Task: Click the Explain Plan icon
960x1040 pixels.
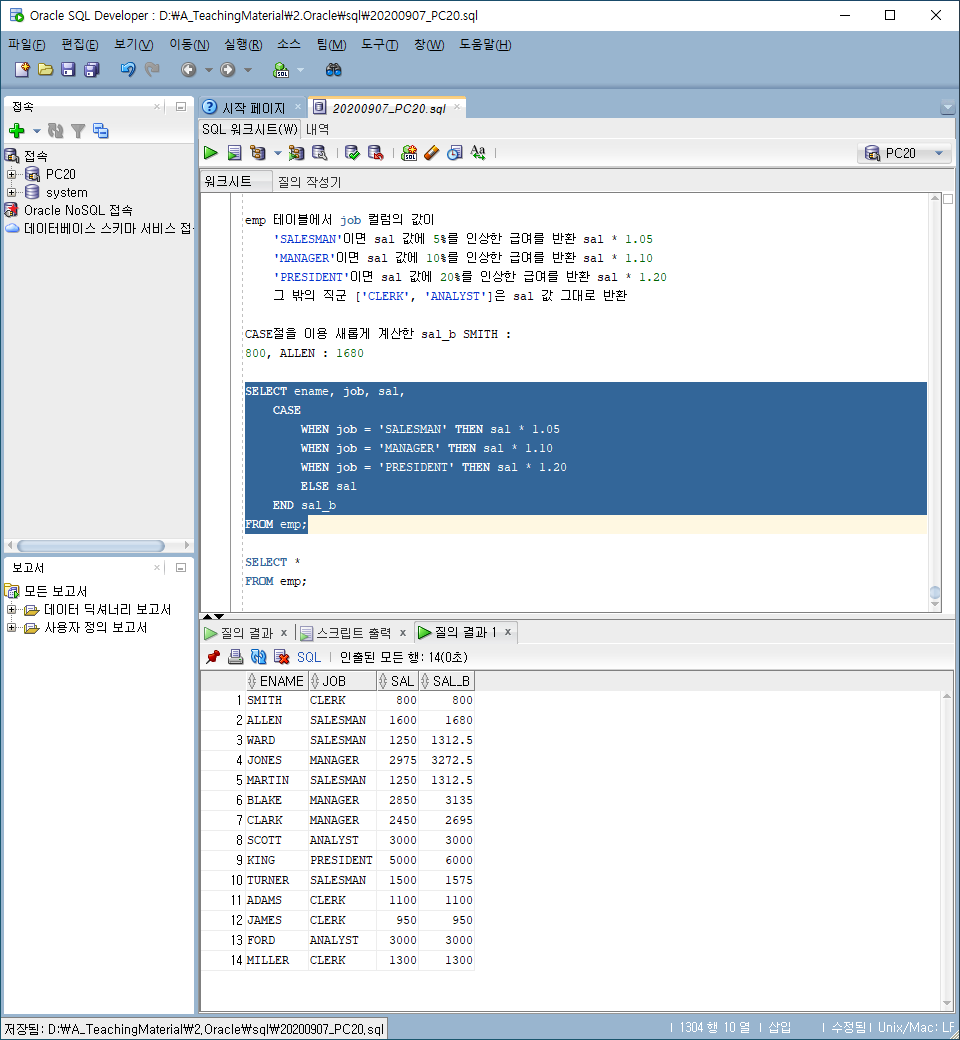Action: tap(257, 153)
